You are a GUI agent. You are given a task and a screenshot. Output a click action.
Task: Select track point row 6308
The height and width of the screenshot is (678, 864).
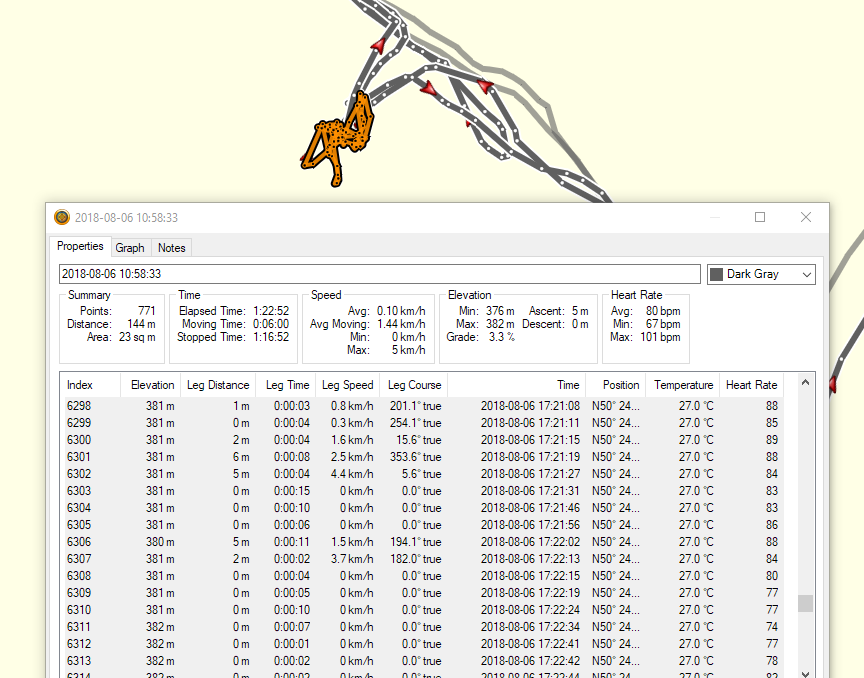click(x=423, y=576)
